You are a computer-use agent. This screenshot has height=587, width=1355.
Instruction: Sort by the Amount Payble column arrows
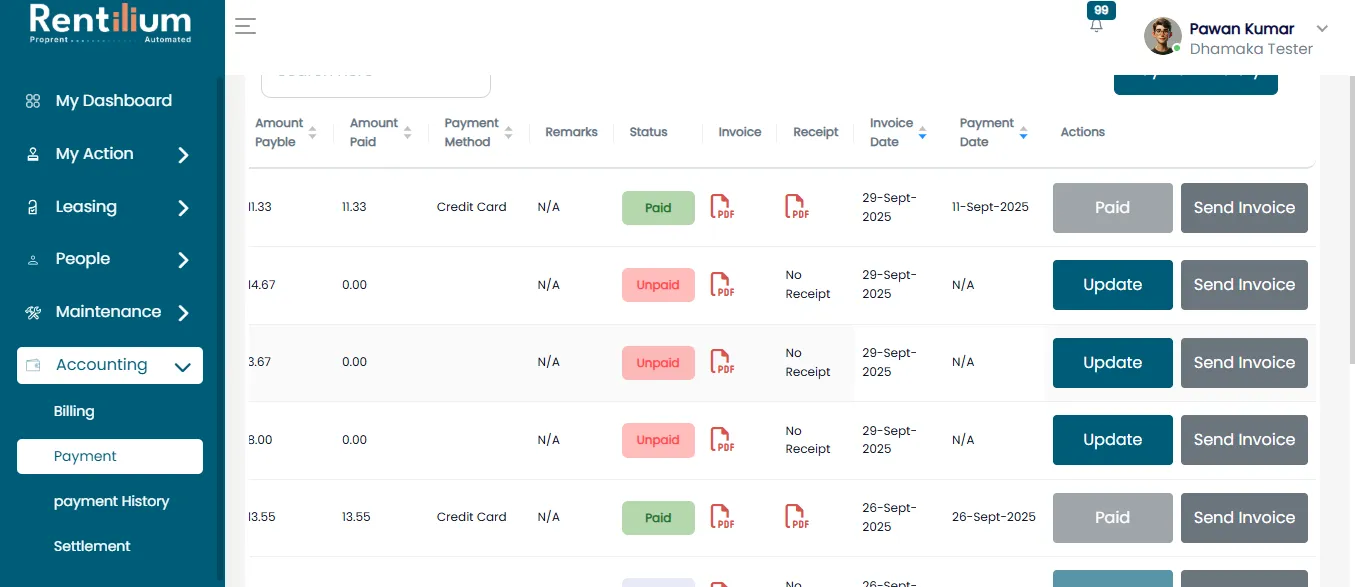(x=312, y=133)
